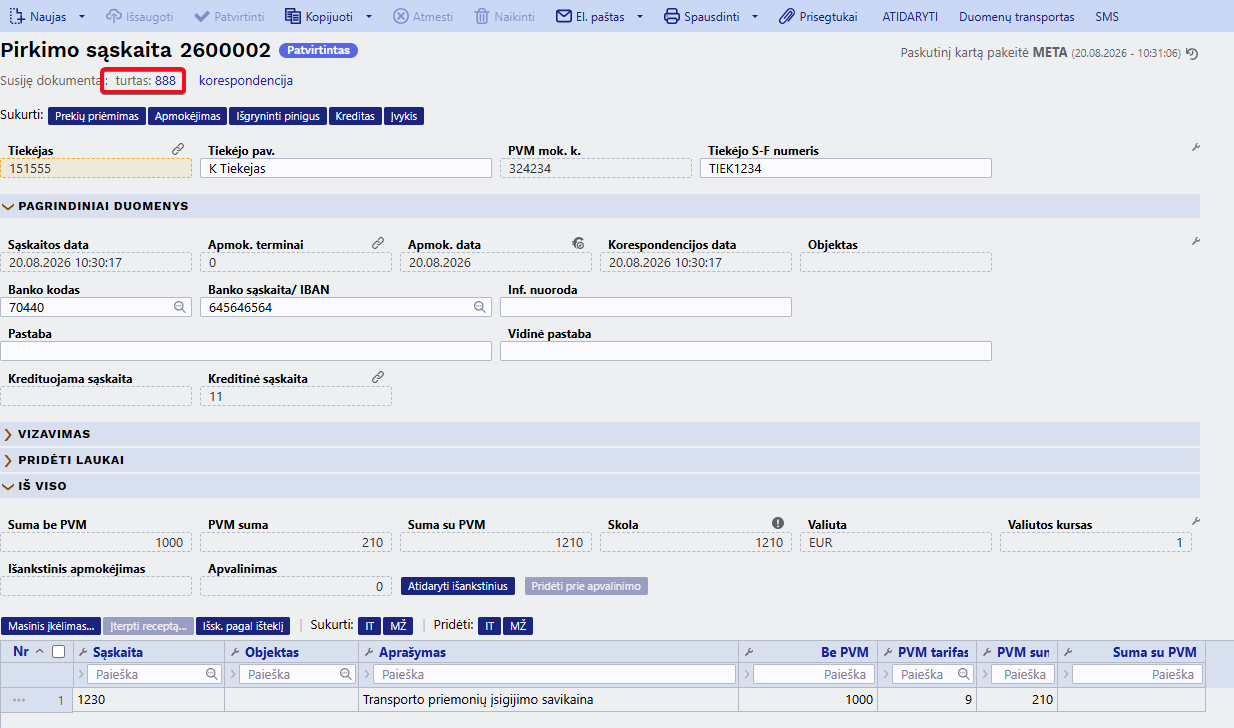Click the magnifier in Banko kodas field

180,307
